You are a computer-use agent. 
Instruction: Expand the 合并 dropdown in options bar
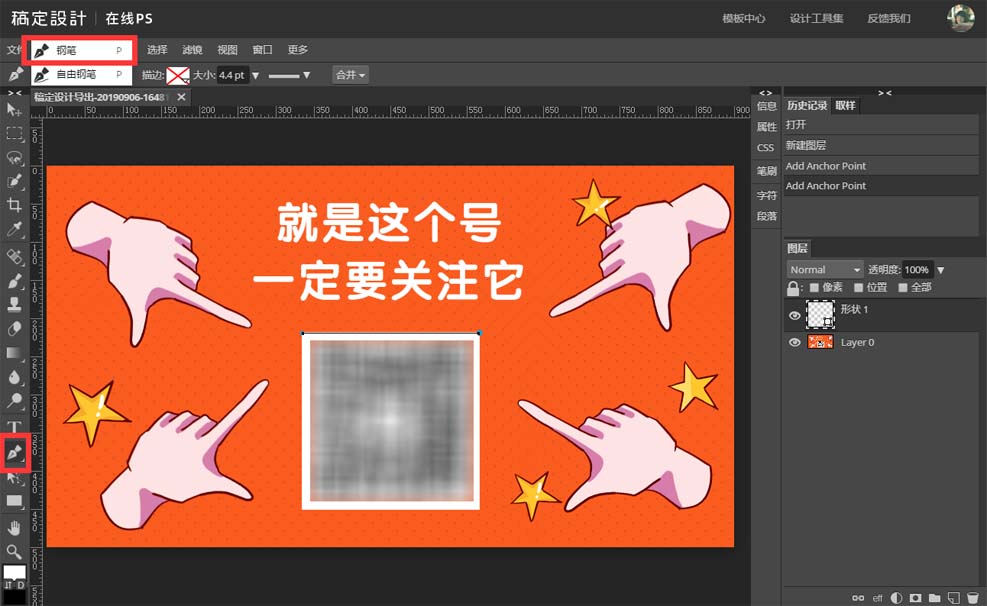point(350,75)
